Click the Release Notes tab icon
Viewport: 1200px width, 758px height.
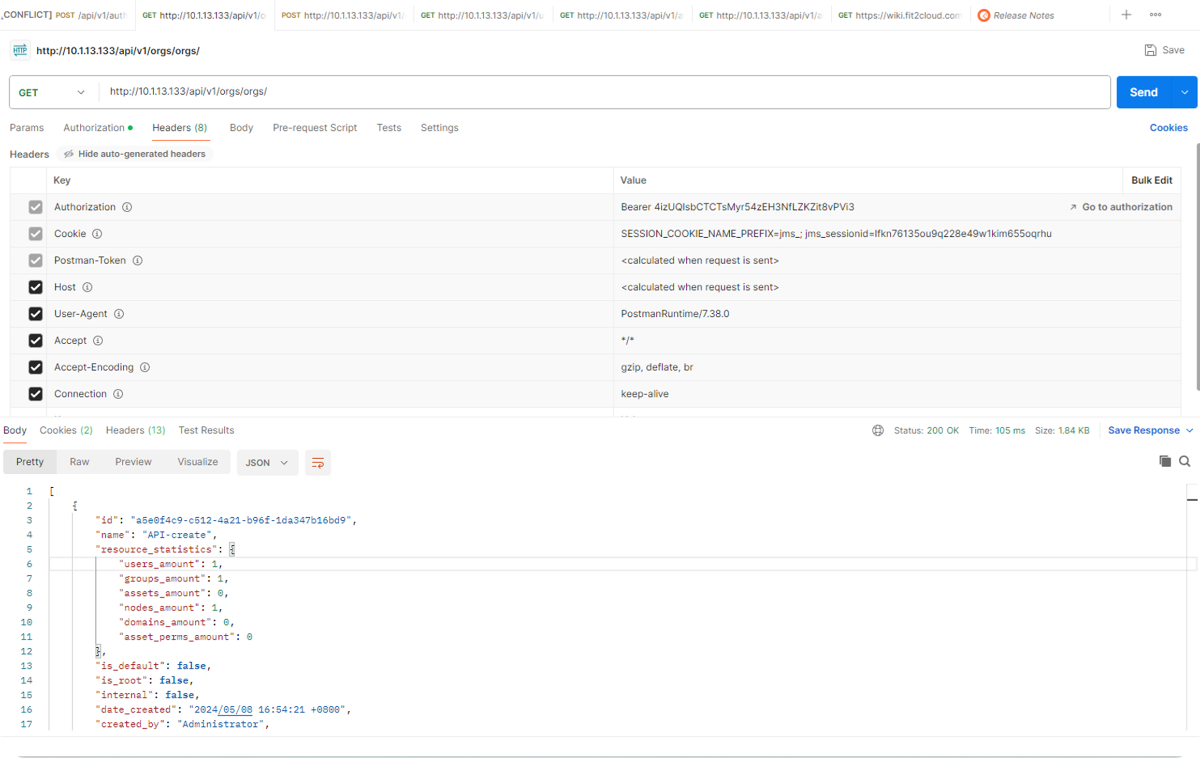(x=984, y=15)
